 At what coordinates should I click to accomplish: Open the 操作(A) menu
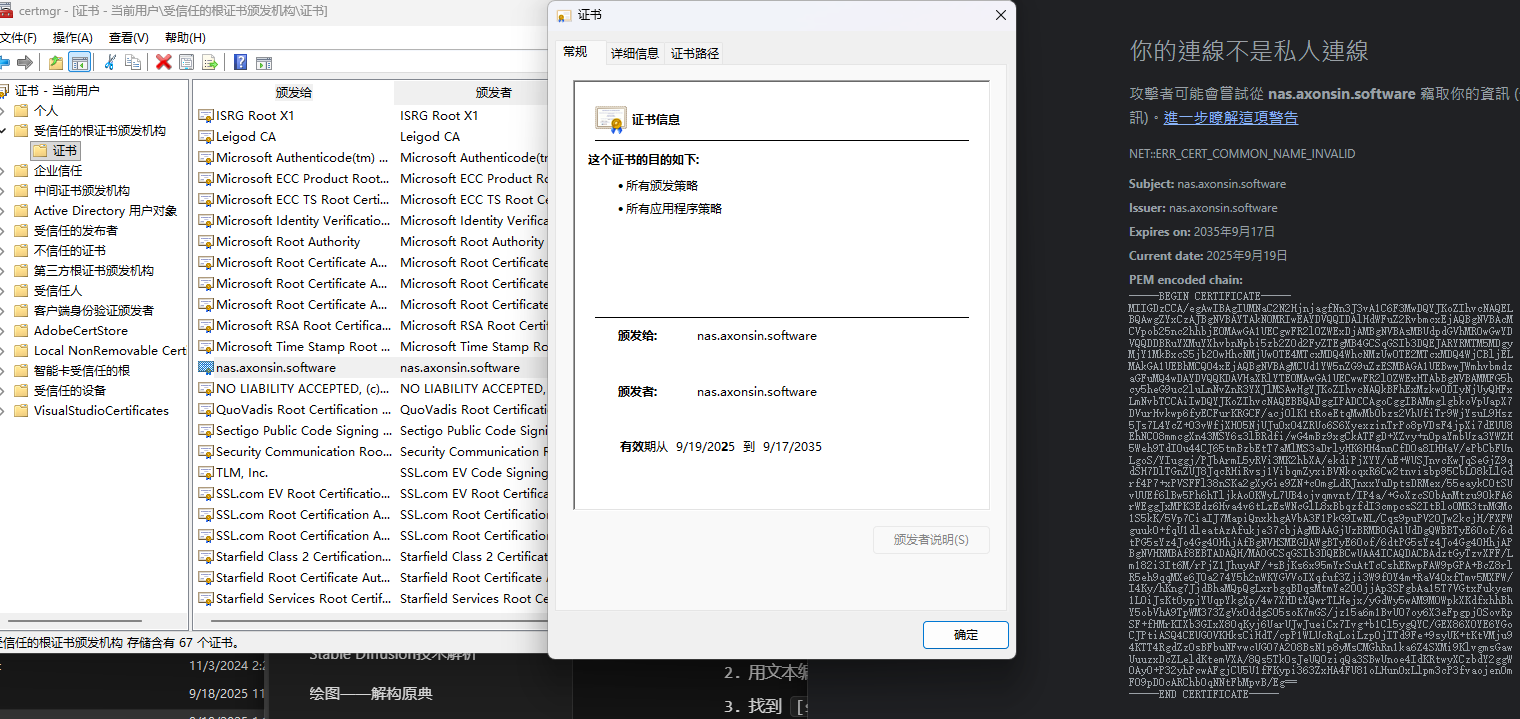(x=72, y=37)
